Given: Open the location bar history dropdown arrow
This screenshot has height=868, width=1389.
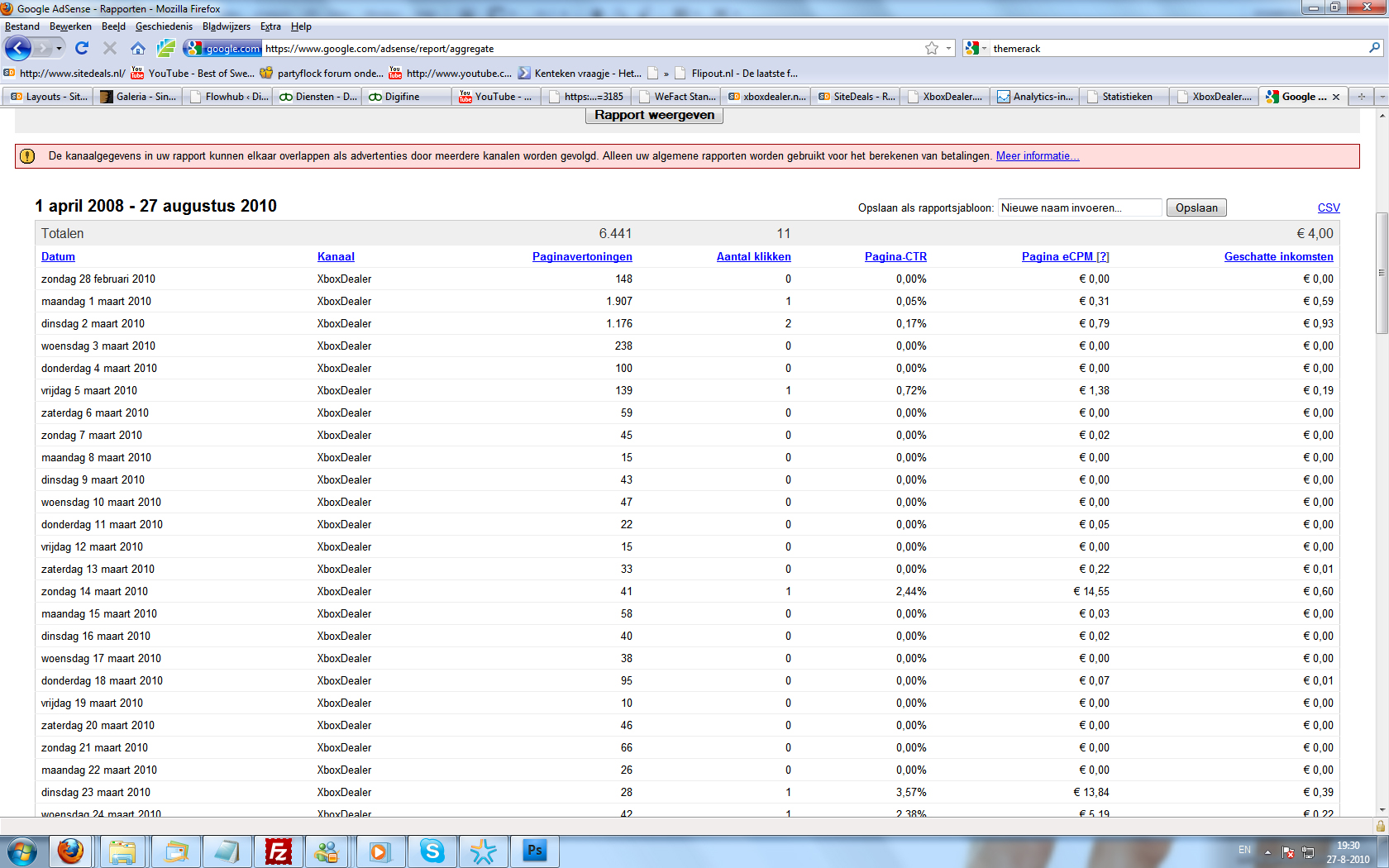Looking at the screenshot, I should click(x=948, y=49).
